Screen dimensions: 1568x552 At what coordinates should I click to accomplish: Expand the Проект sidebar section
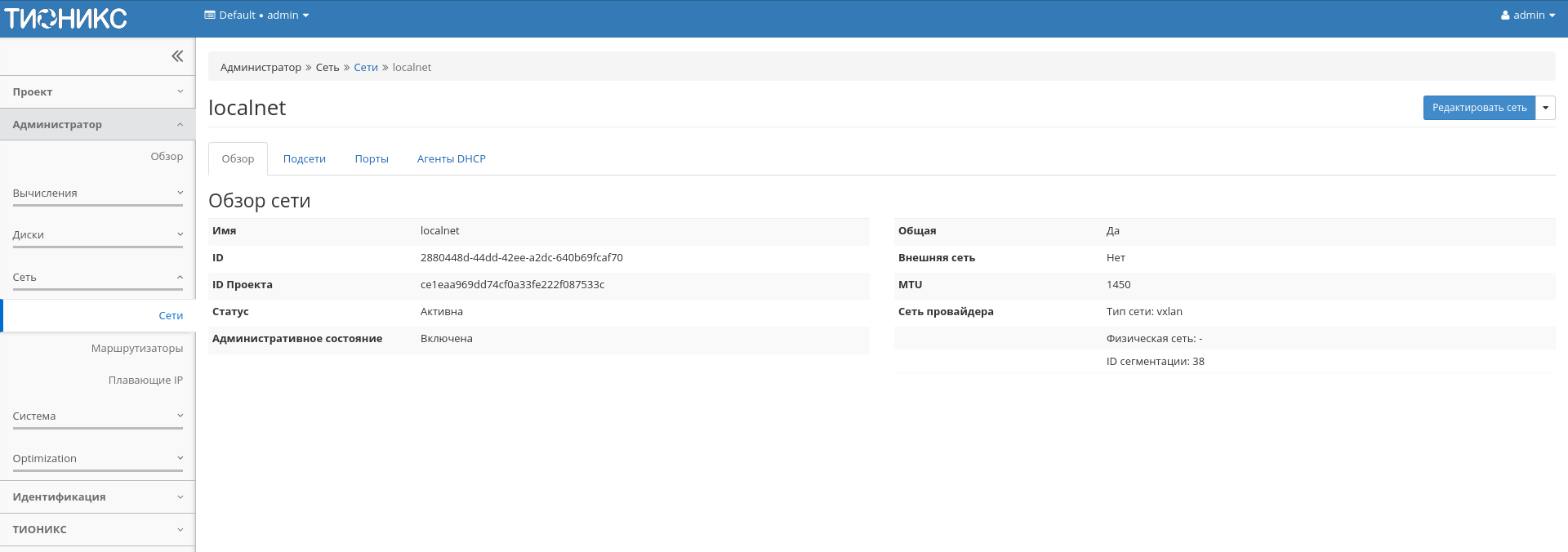pyautogui.click(x=97, y=92)
